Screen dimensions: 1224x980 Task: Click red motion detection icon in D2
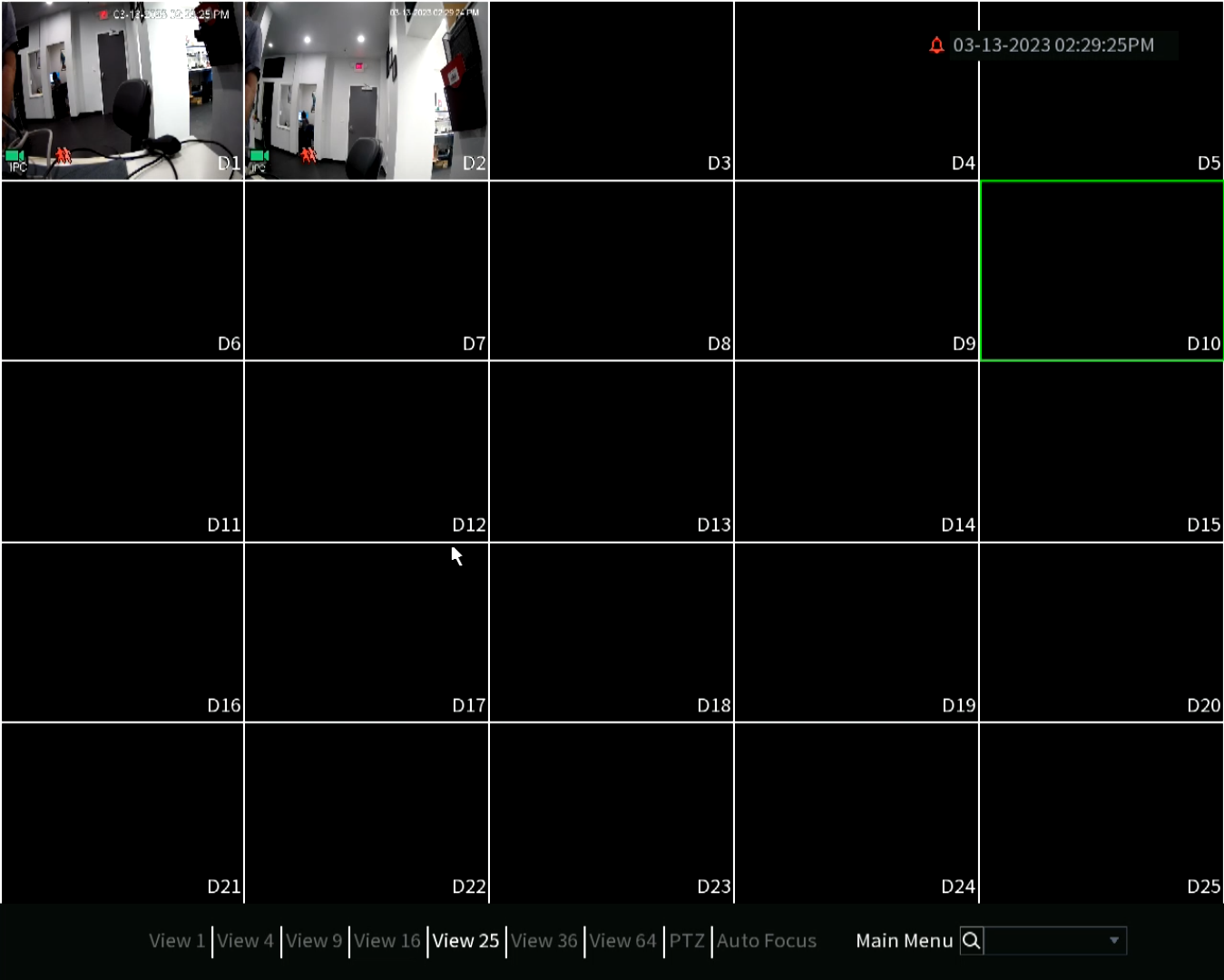point(308,156)
